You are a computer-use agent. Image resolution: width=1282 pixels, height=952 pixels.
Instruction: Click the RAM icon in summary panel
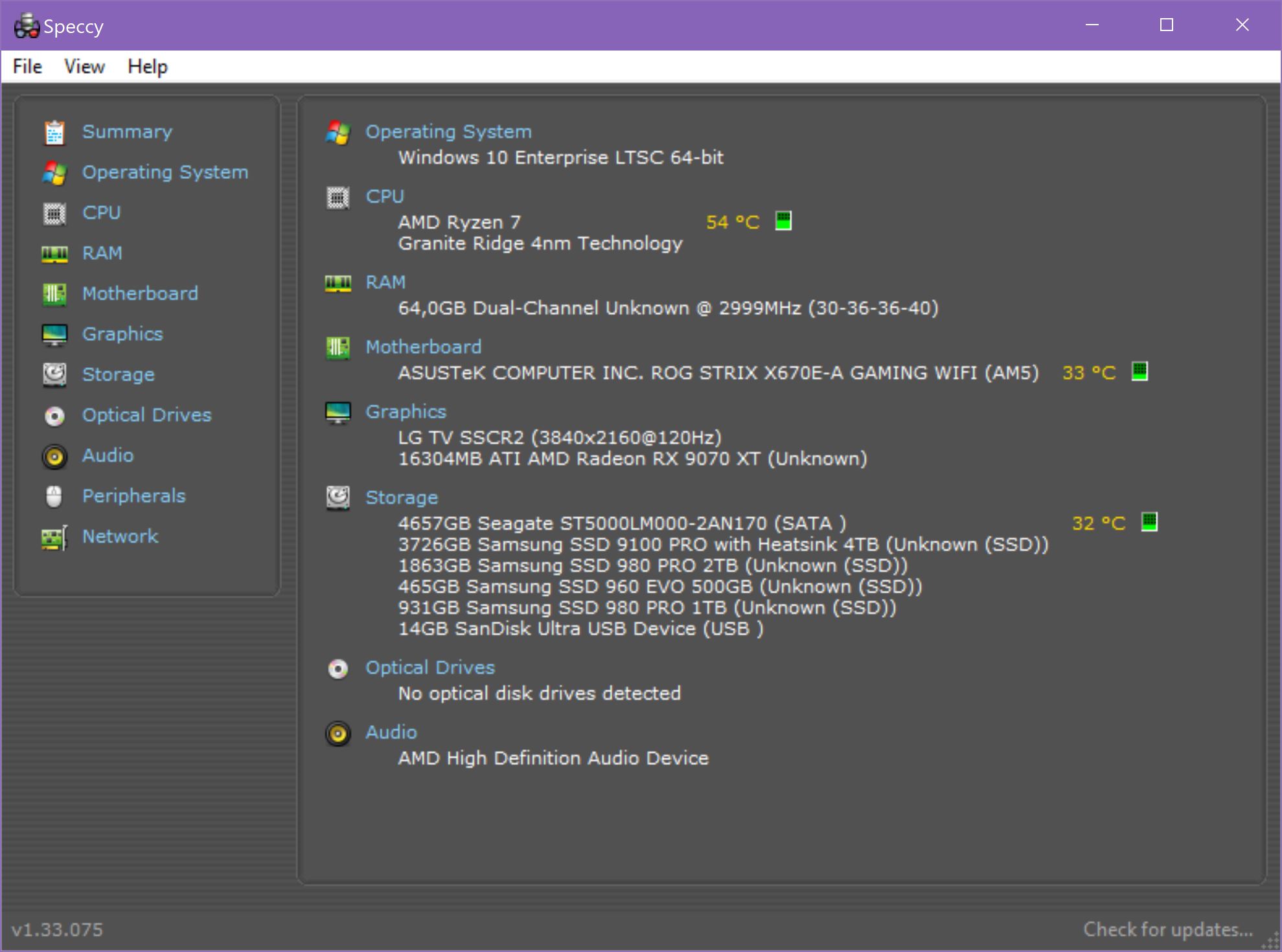[x=338, y=283]
